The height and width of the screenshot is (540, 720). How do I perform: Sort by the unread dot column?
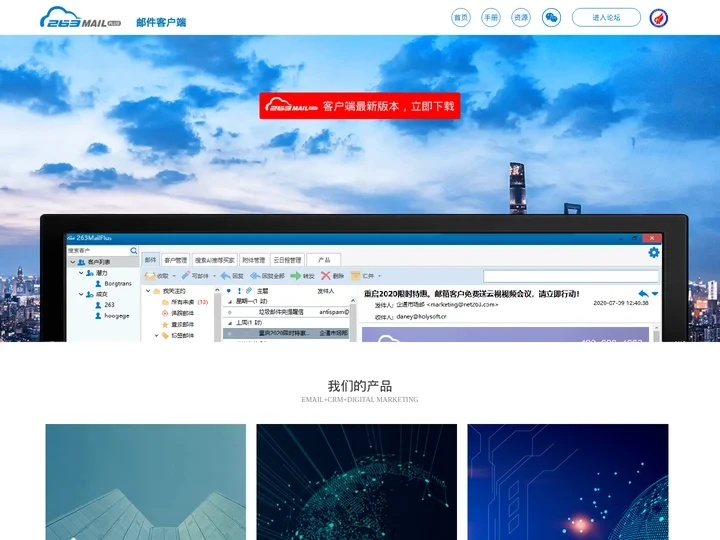tap(229, 291)
